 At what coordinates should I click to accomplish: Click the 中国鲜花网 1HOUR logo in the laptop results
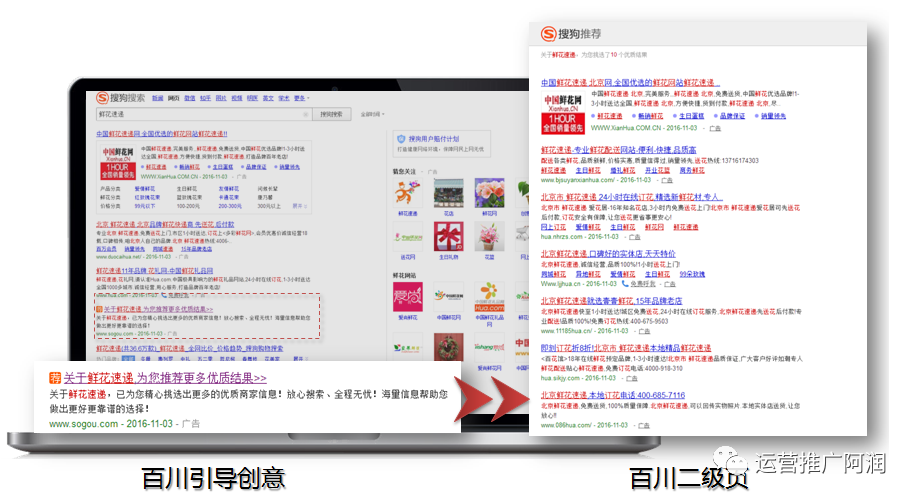[x=118, y=162]
